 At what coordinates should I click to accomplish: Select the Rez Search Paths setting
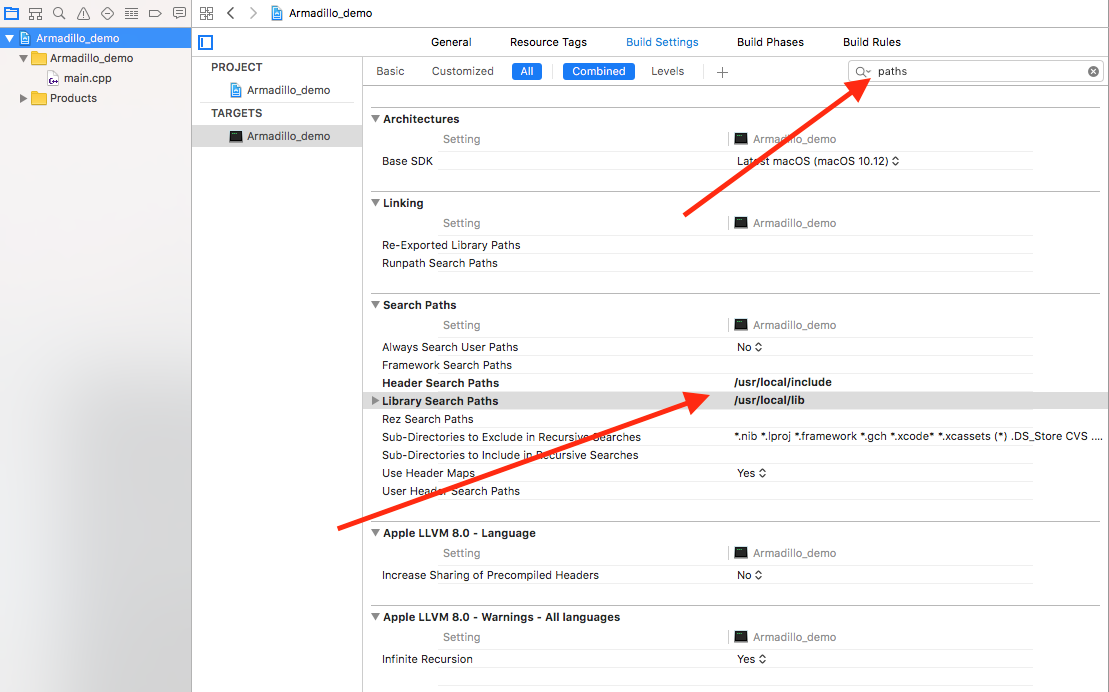coord(428,419)
